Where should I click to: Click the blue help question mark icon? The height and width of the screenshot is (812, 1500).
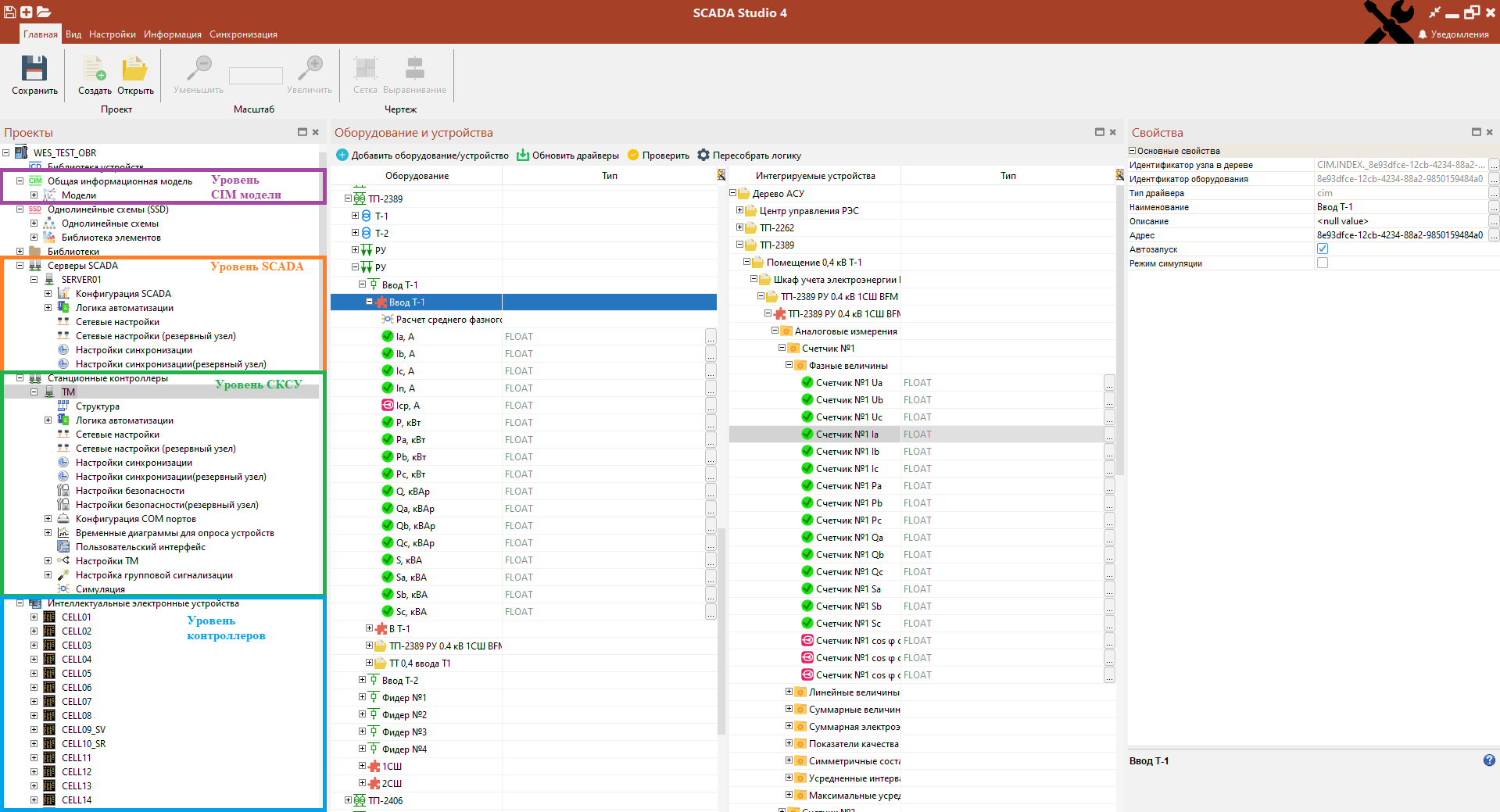pyautogui.click(x=1489, y=760)
